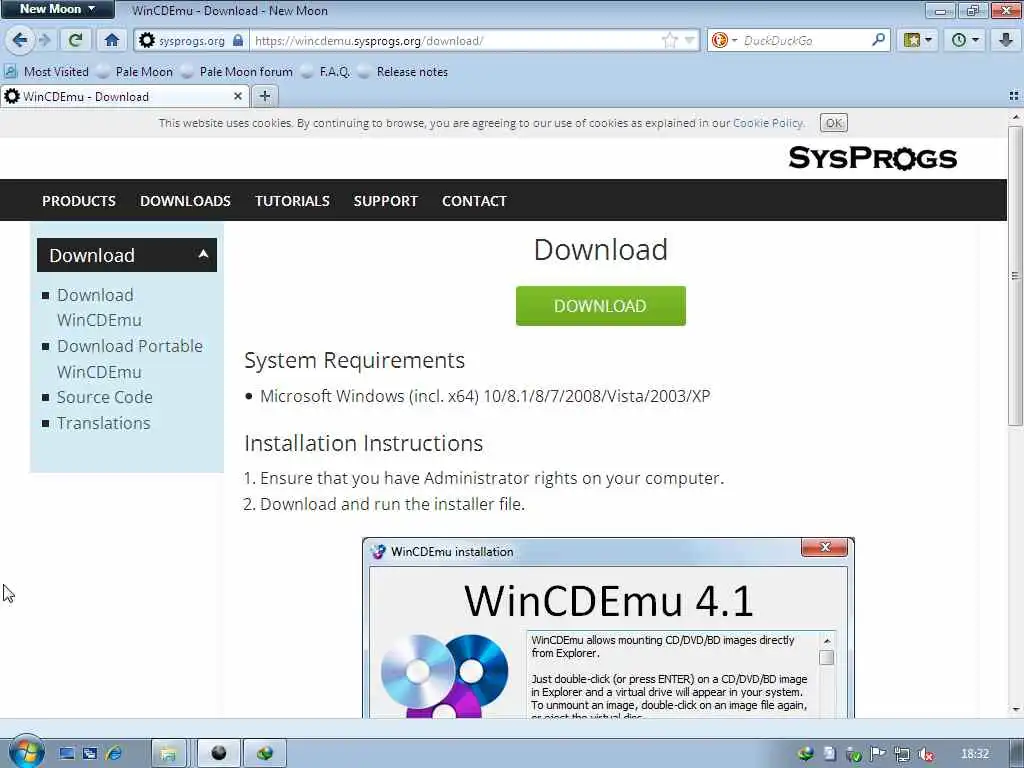Image resolution: width=1024 pixels, height=768 pixels.
Task: Click the green DOWNLOAD button
Action: pos(600,306)
